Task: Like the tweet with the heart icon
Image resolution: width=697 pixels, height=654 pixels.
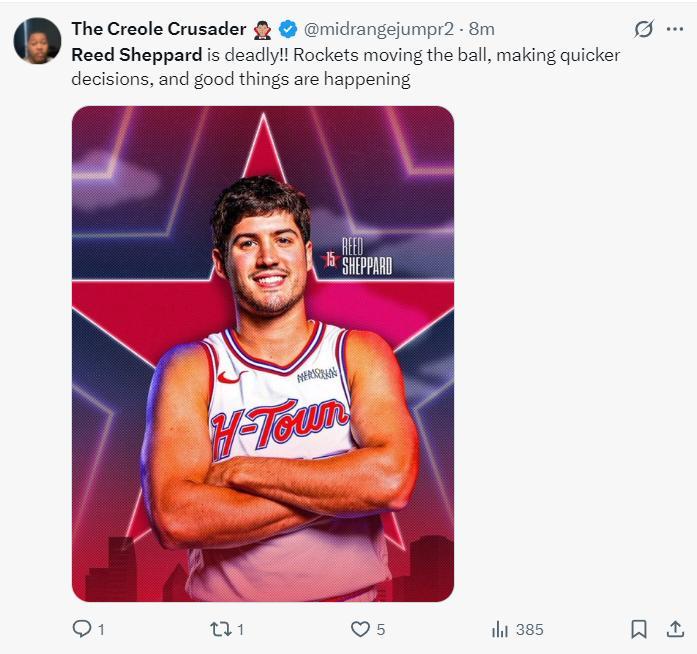Action: point(359,629)
